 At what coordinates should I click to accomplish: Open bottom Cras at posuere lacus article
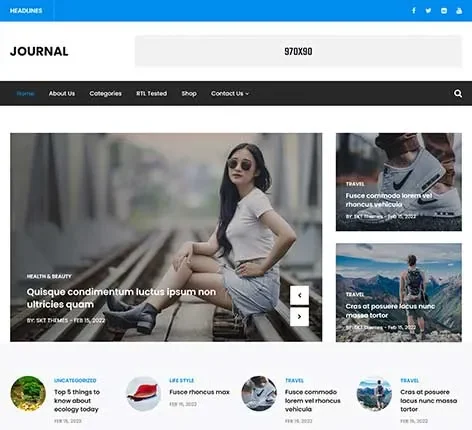coord(429,401)
